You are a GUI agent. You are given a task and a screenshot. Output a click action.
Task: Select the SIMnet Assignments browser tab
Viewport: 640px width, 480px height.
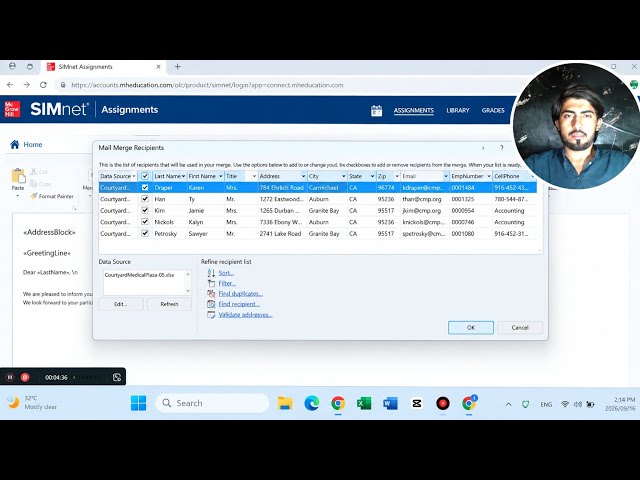(x=104, y=67)
